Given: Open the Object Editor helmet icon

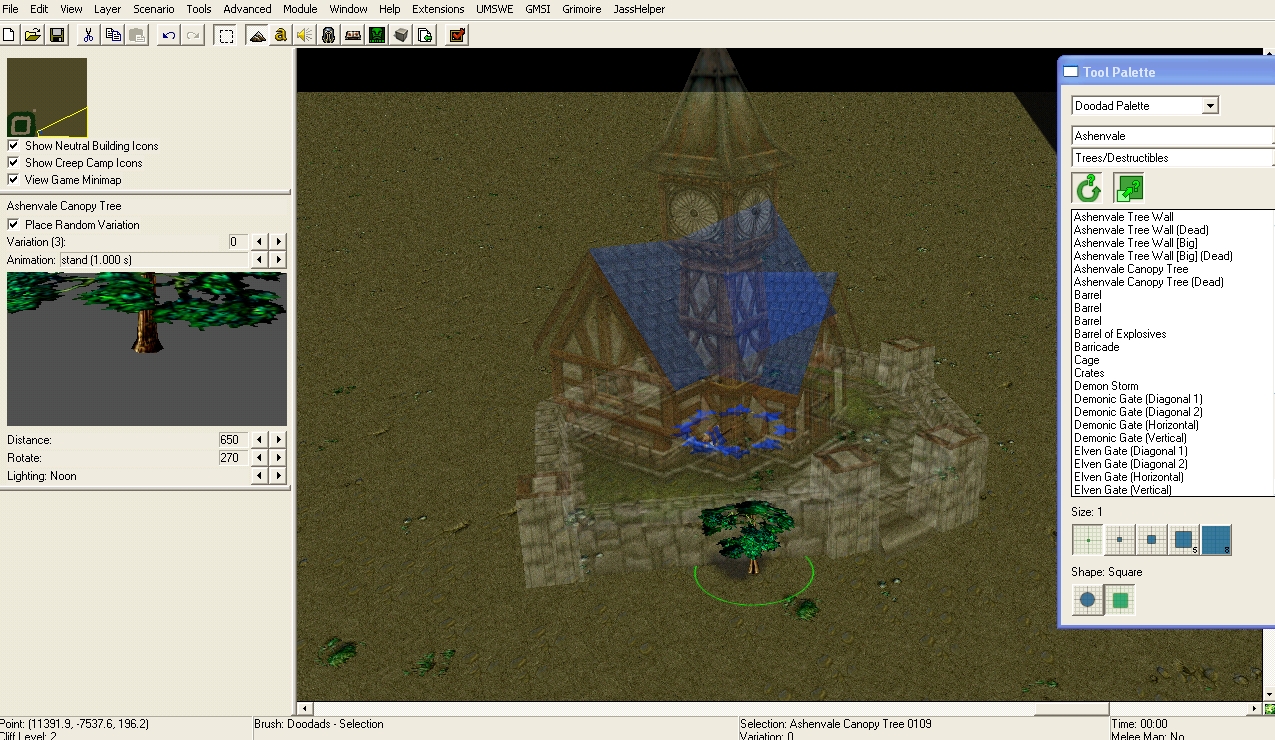Looking at the screenshot, I should pos(329,35).
